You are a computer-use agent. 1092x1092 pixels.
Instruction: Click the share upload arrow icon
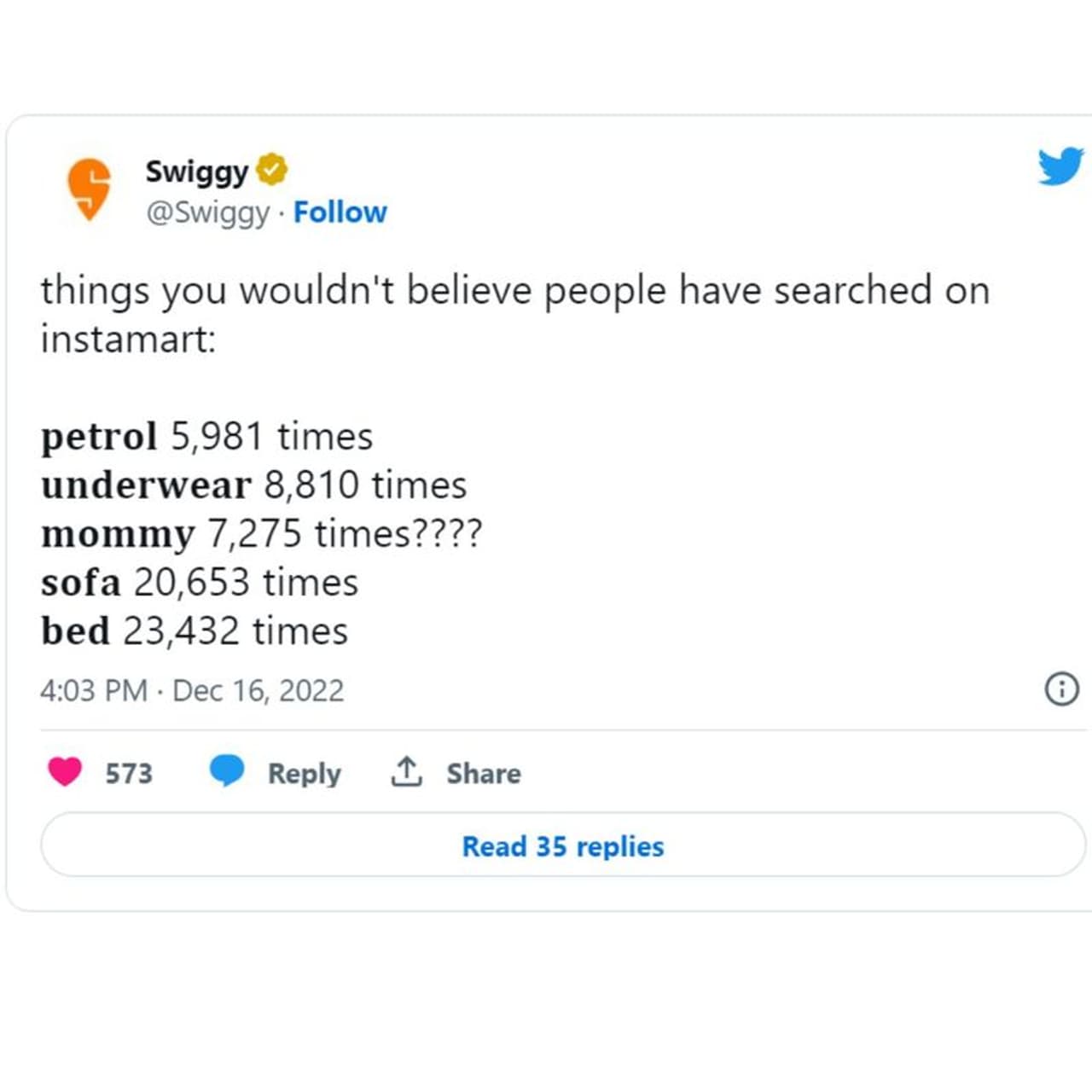click(406, 771)
